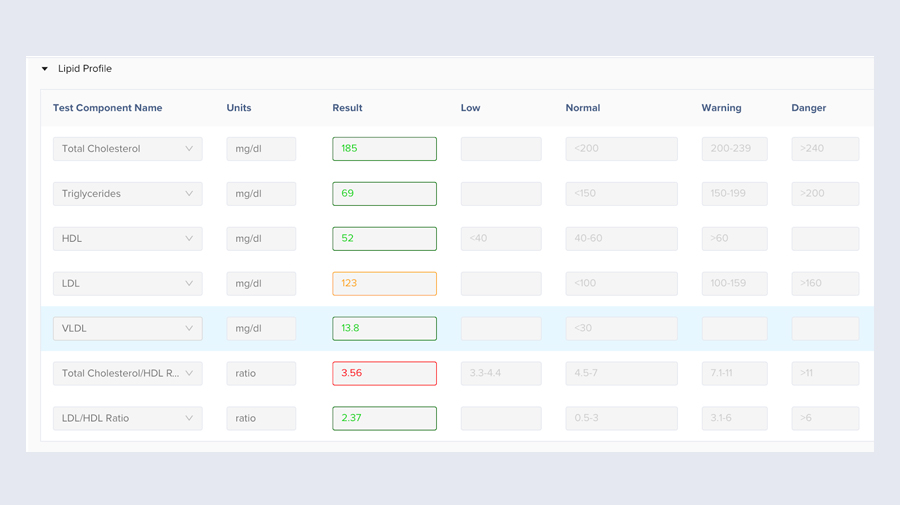This screenshot has width=900, height=505.
Task: Click the Normal field showing <30
Action: coord(622,328)
